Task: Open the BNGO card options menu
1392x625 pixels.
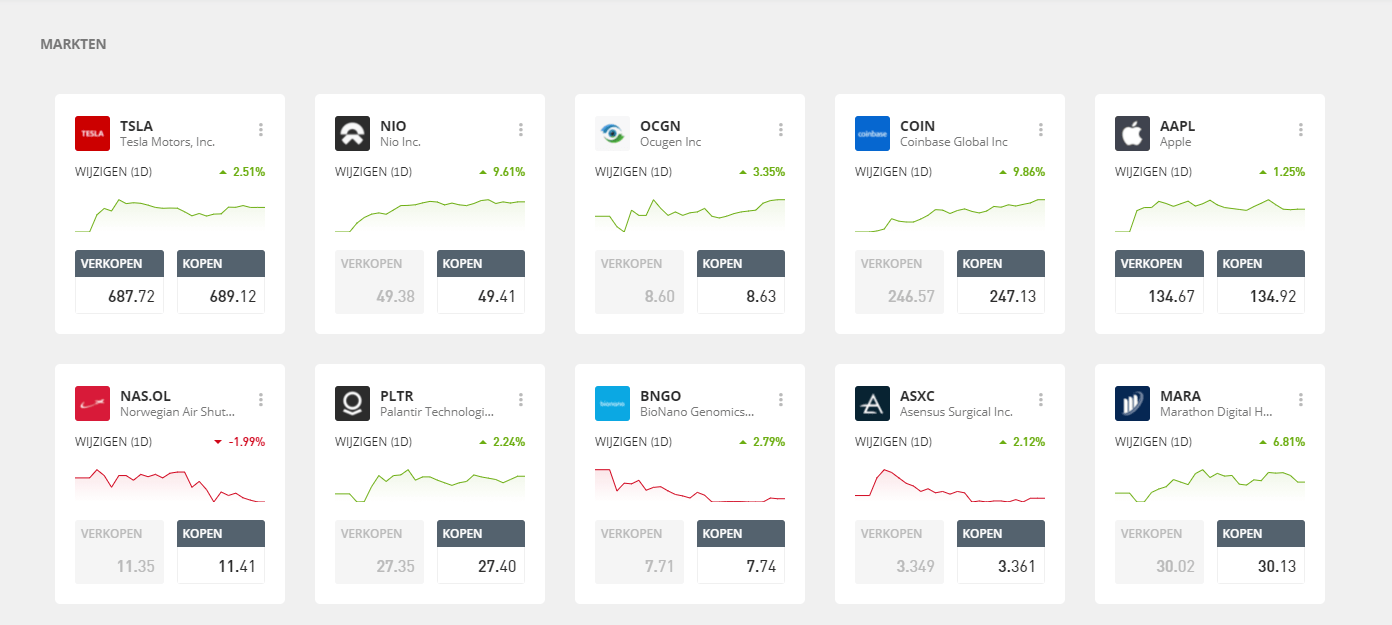Action: coord(781,400)
